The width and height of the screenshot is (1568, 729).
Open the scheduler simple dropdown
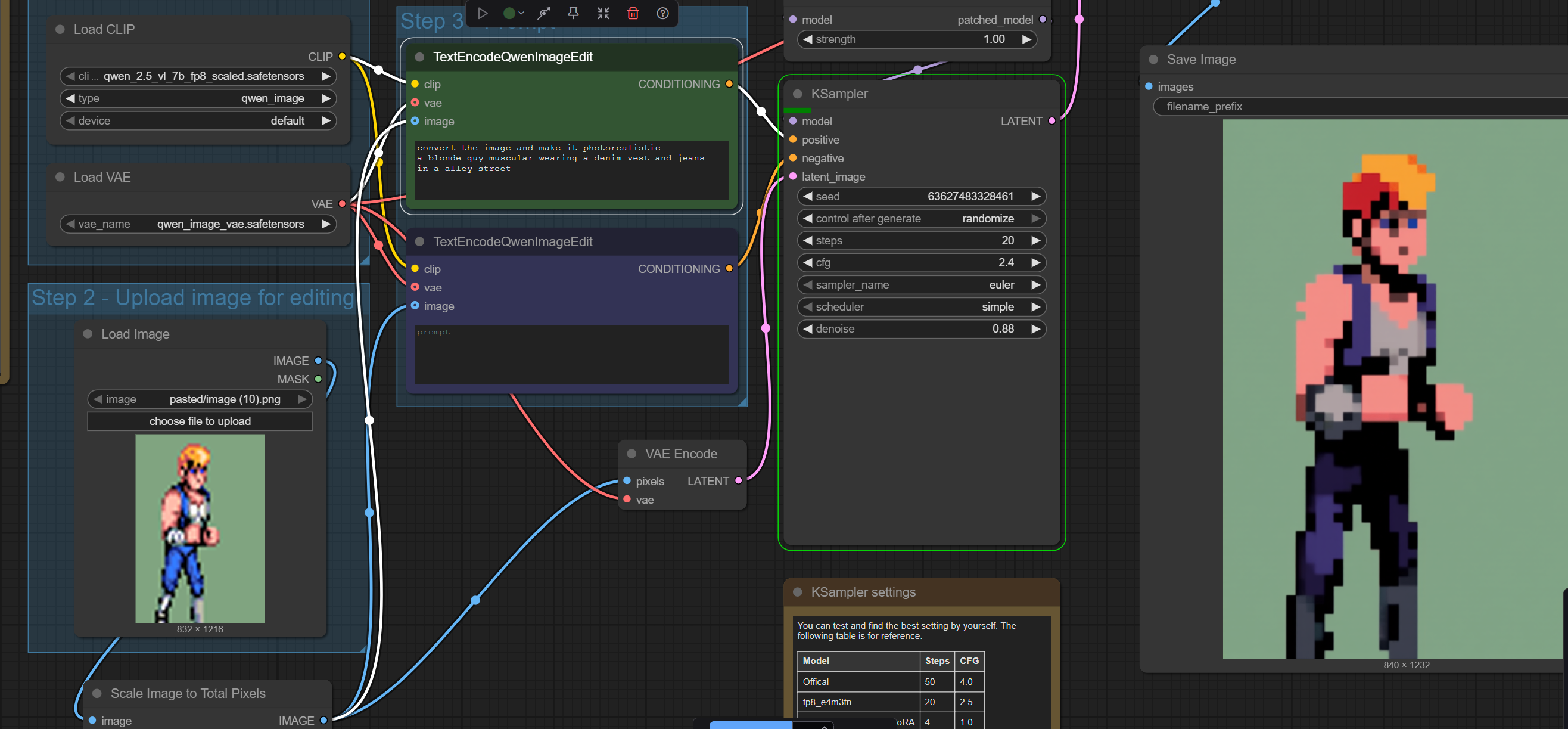(922, 306)
